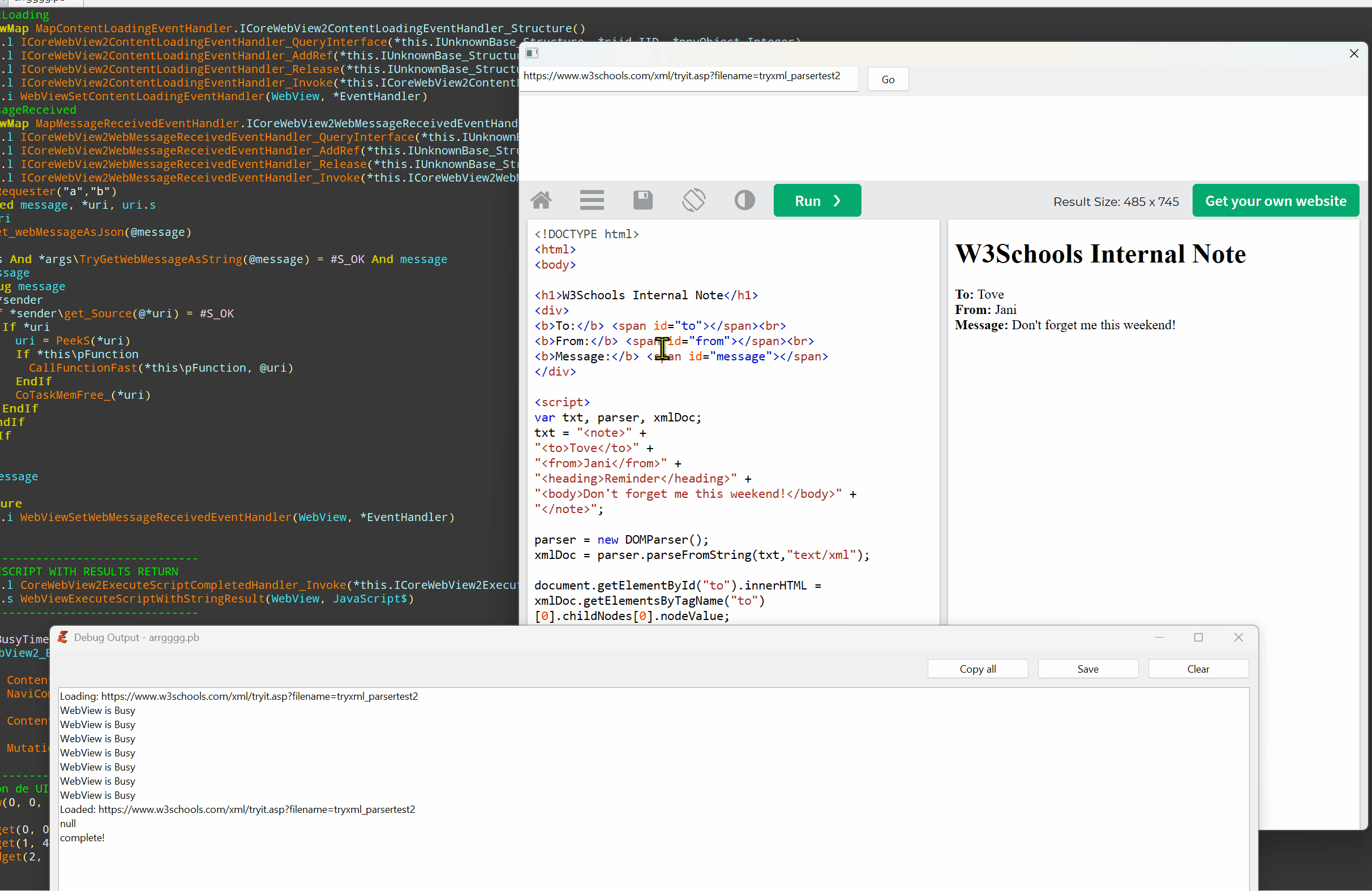
Task: Click the '<script>' tag line in editor
Action: pos(562,402)
